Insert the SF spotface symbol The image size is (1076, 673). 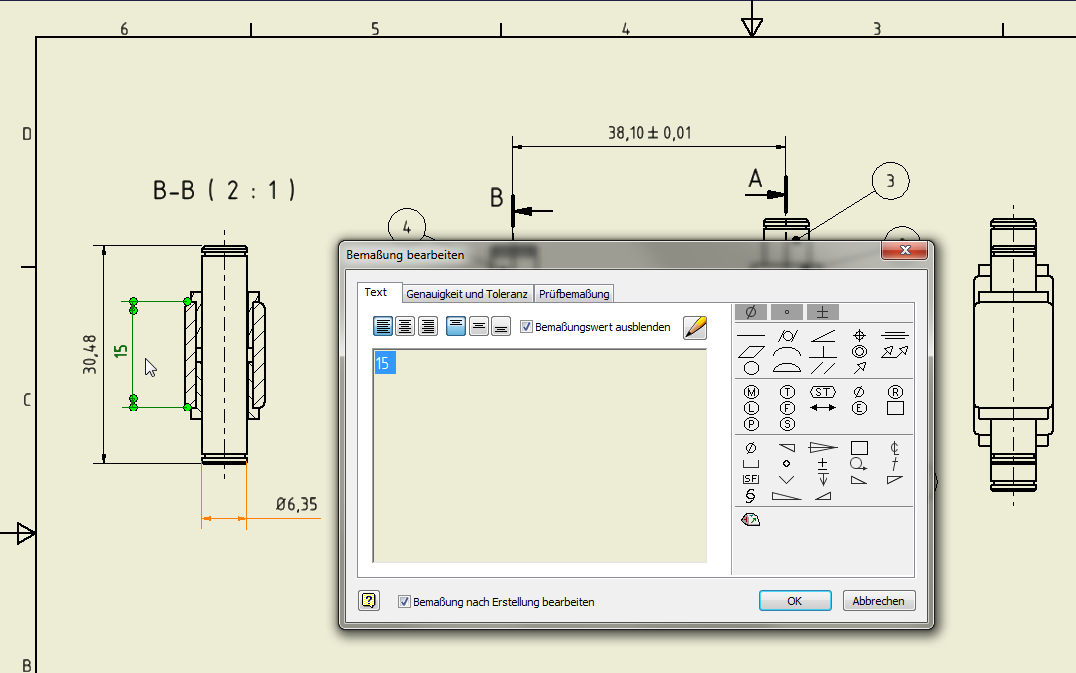pyautogui.click(x=751, y=479)
